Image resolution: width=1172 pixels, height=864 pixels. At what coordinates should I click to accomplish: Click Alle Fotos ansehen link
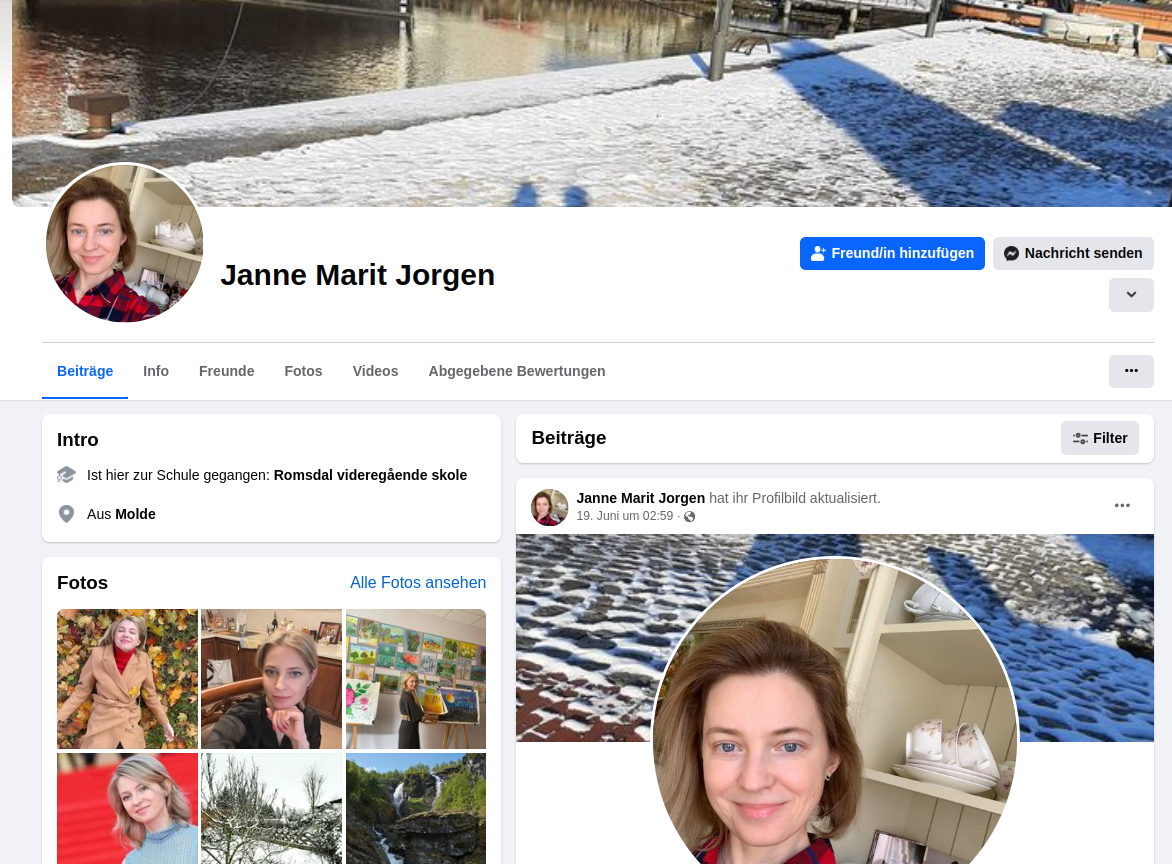click(x=418, y=582)
